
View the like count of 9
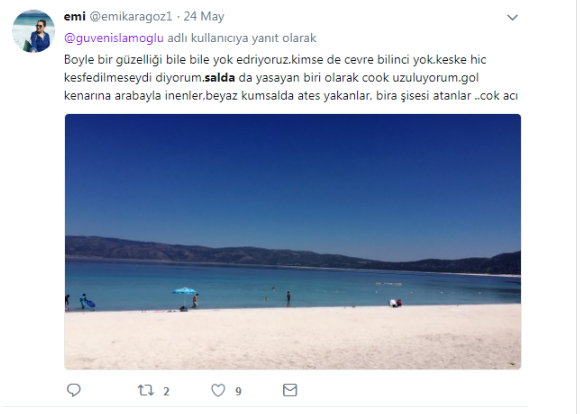[238, 391]
